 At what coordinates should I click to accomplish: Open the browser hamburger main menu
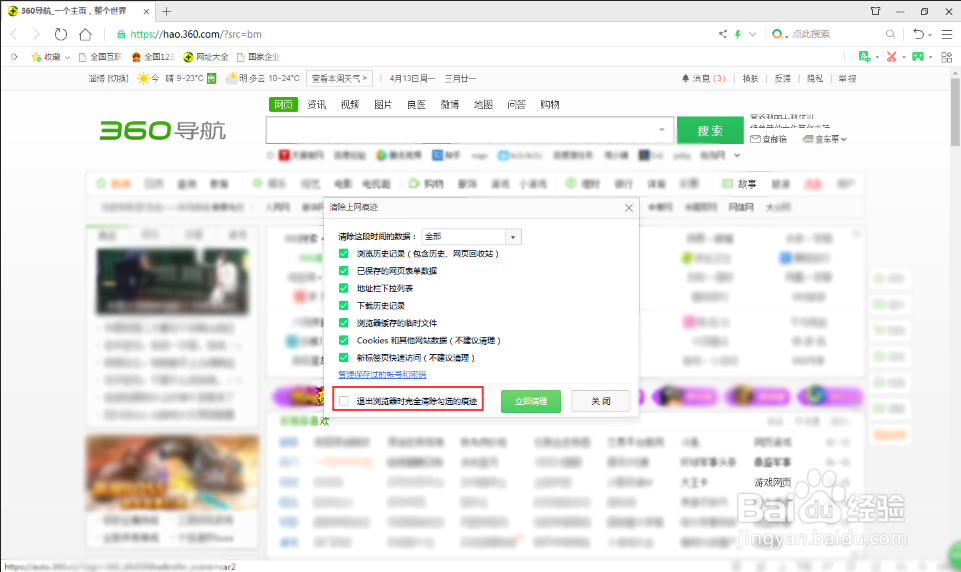pyautogui.click(x=947, y=34)
